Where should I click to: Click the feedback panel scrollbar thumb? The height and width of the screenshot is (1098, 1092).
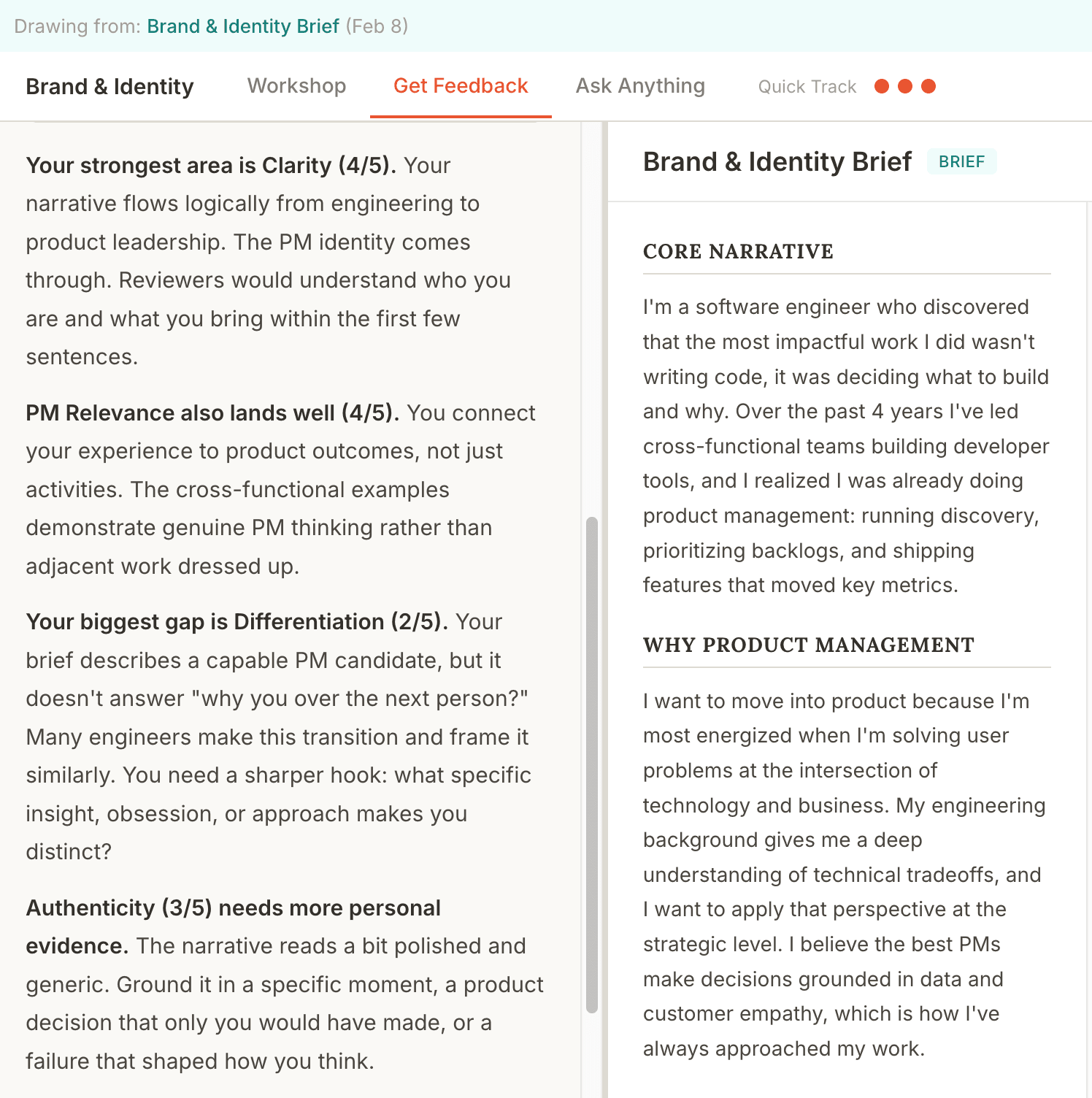[592, 765]
